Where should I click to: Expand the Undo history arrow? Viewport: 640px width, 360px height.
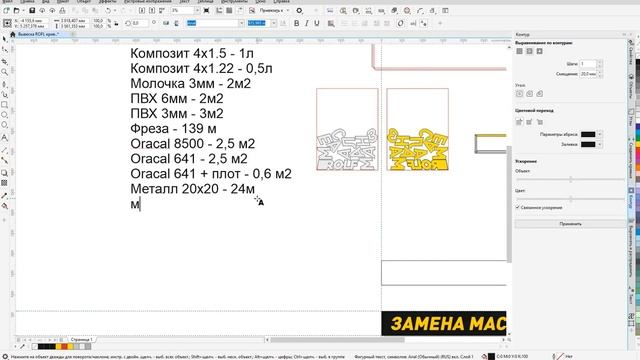pyautogui.click(x=115, y=10)
